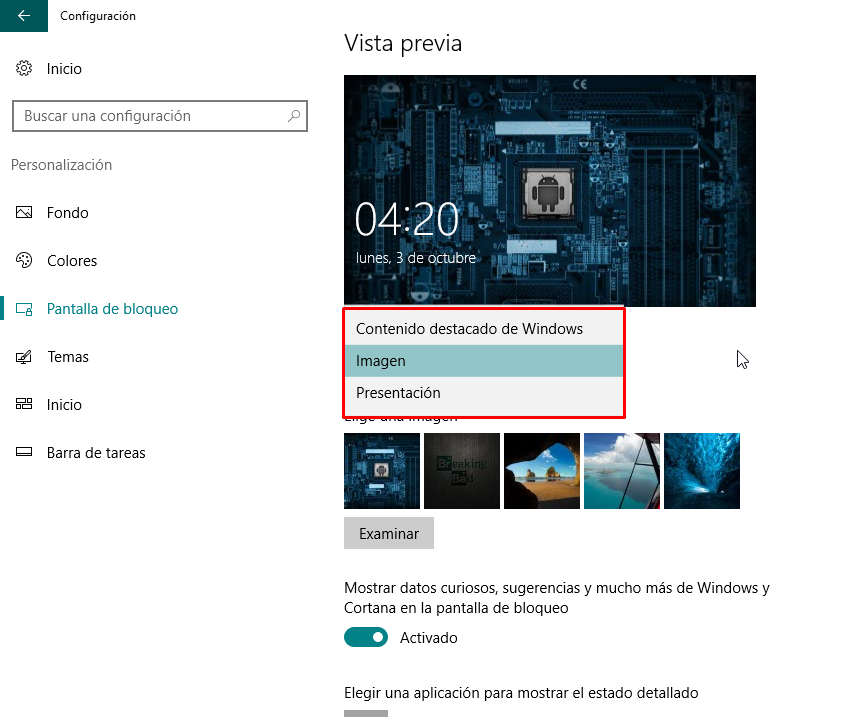
Task: Select Imagen in the dropdown list
Action: click(x=484, y=361)
